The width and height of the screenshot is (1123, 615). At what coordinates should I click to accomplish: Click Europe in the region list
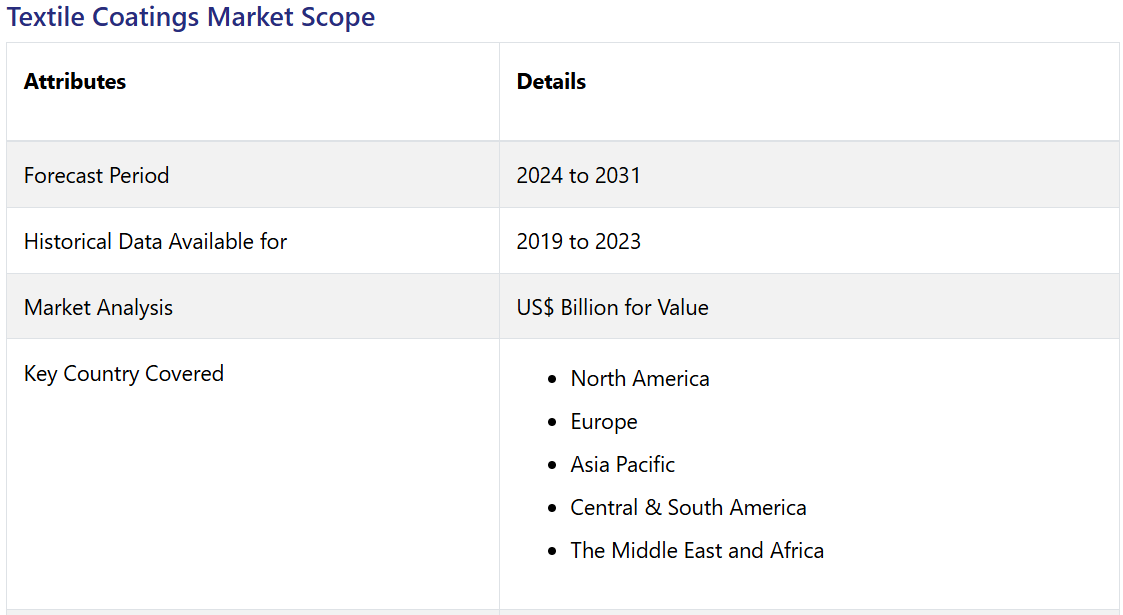604,422
